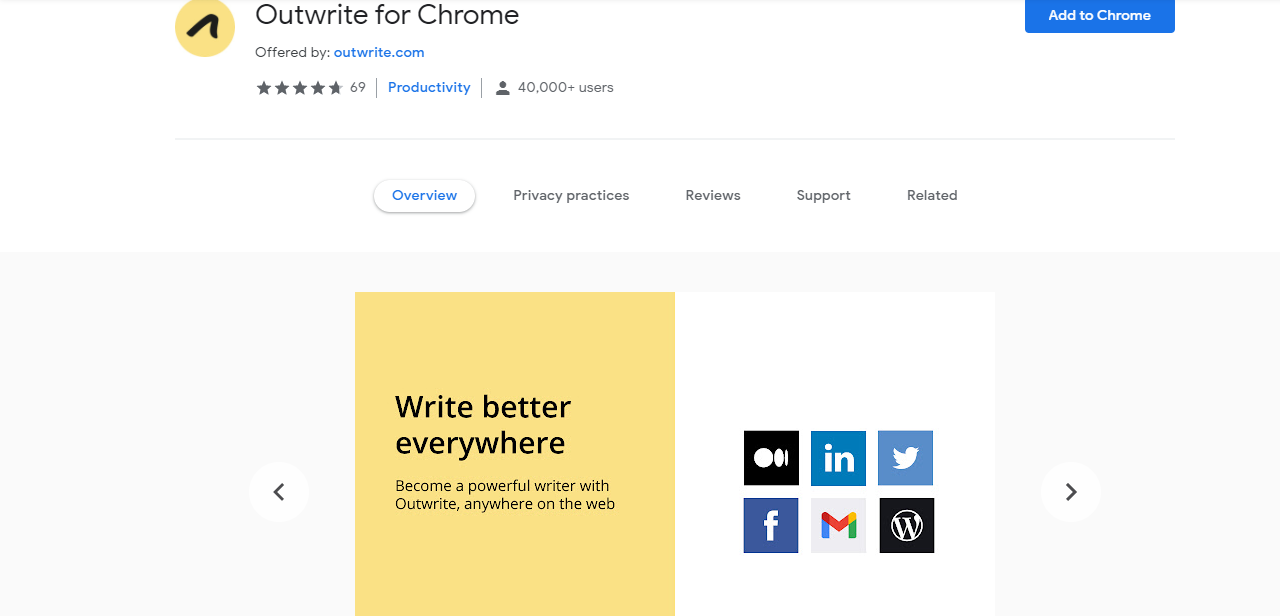Advance the screenshot carousel forward

[x=1071, y=491]
